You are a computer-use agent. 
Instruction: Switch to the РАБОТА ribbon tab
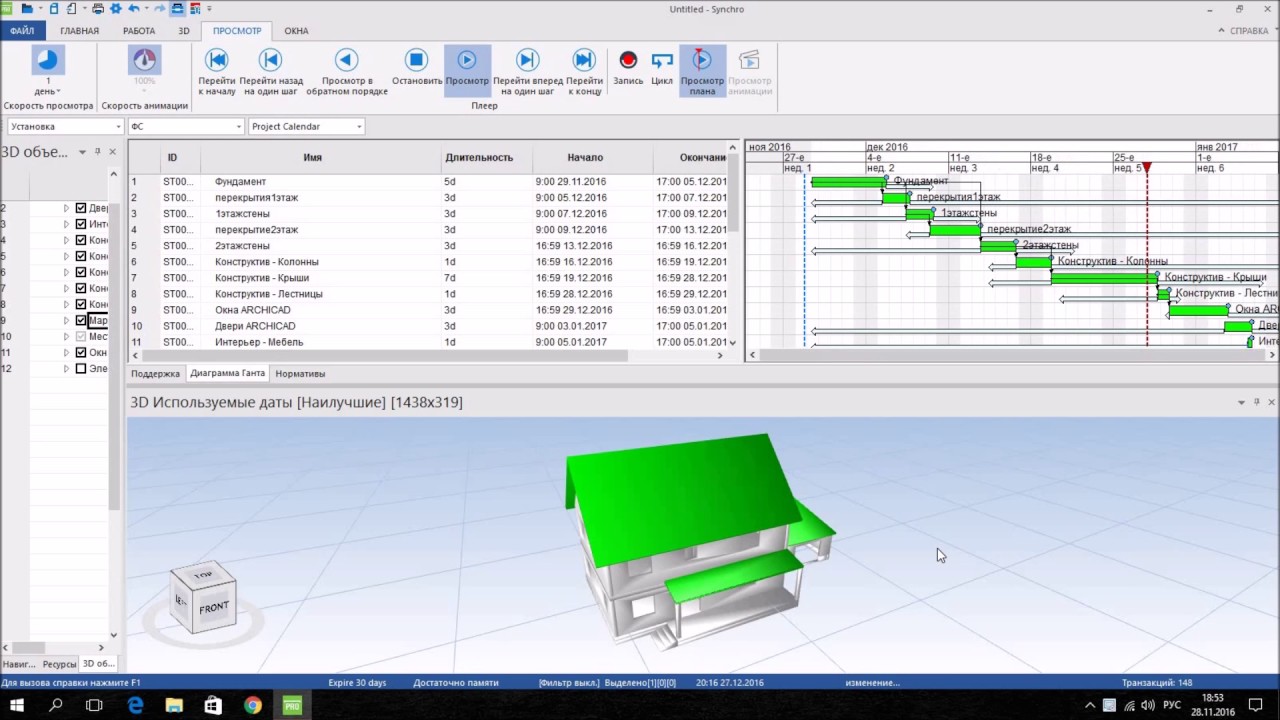(139, 31)
